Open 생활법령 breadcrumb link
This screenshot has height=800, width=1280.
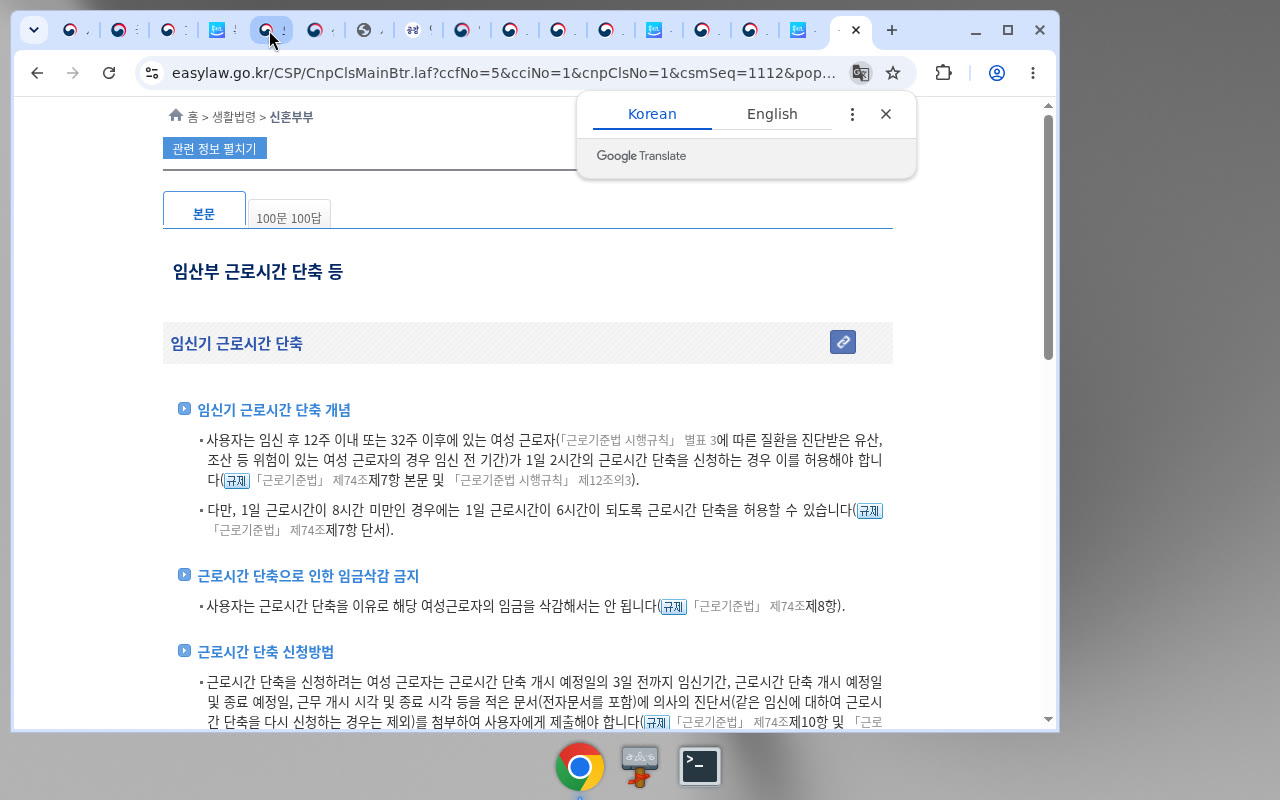point(233,117)
